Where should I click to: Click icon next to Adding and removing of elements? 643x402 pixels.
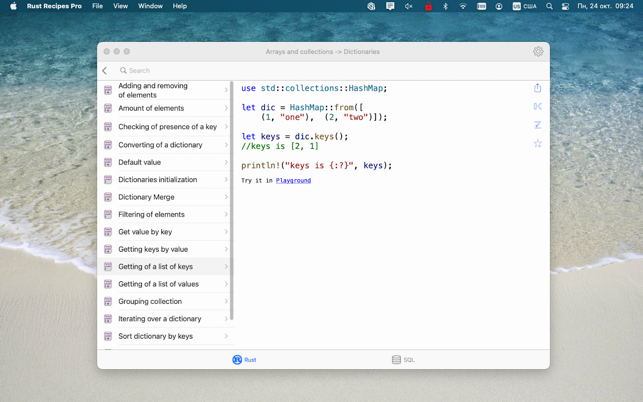[x=108, y=90]
